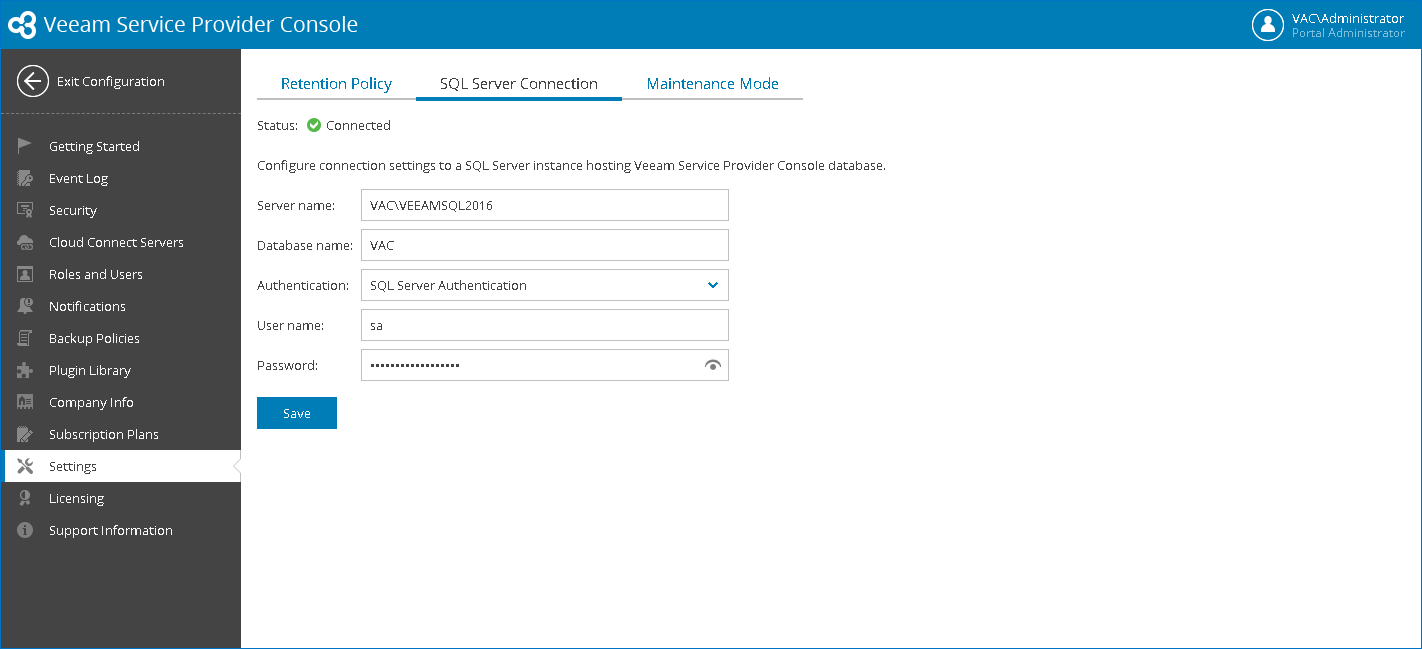Click the Plugin Library puzzle icon
The height and width of the screenshot is (649, 1422).
(25, 370)
